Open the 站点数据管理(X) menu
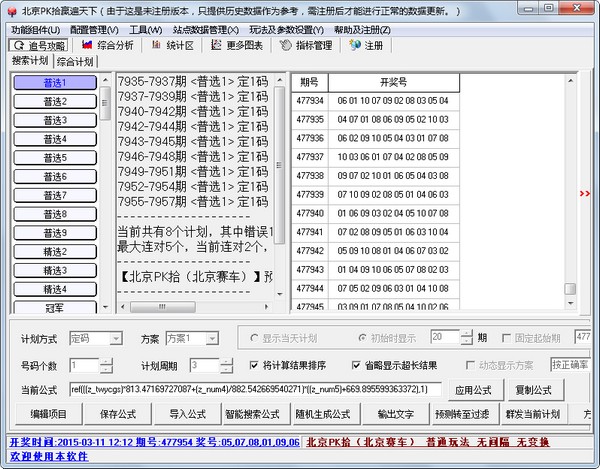Viewport: 600px width, 469px height. point(205,30)
